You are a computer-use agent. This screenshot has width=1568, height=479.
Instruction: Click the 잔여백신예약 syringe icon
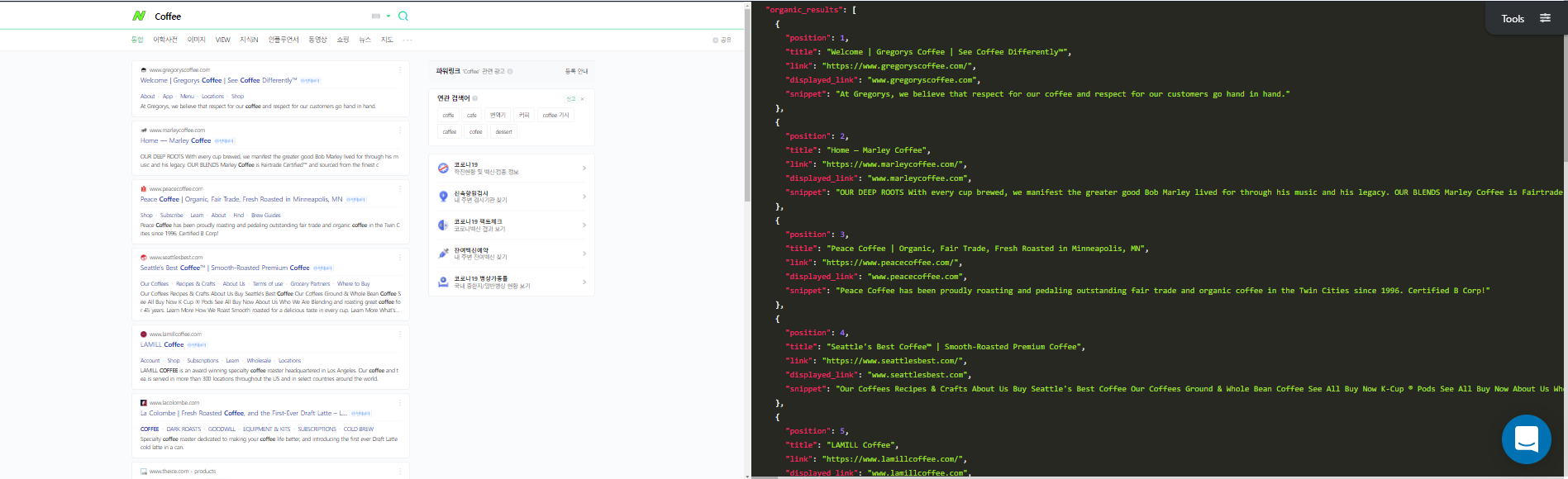coord(443,254)
